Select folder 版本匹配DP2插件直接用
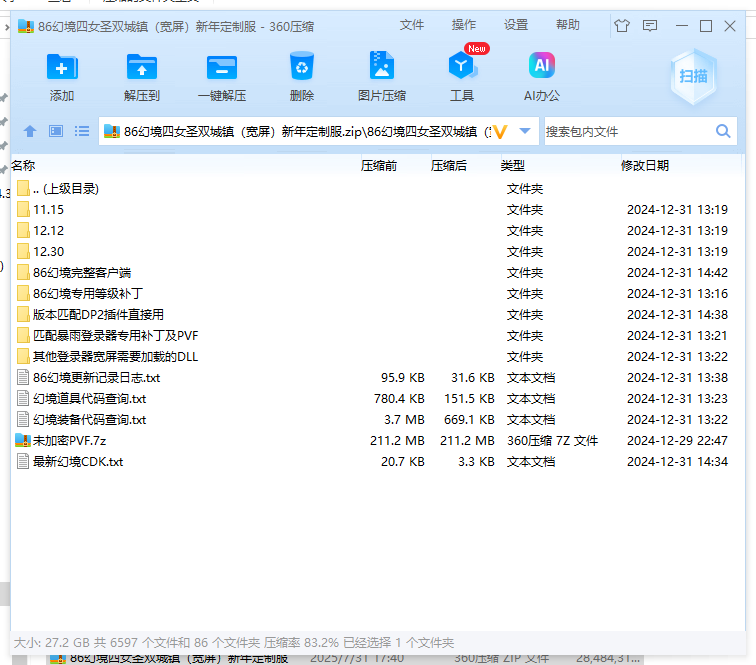 click(377, 314)
